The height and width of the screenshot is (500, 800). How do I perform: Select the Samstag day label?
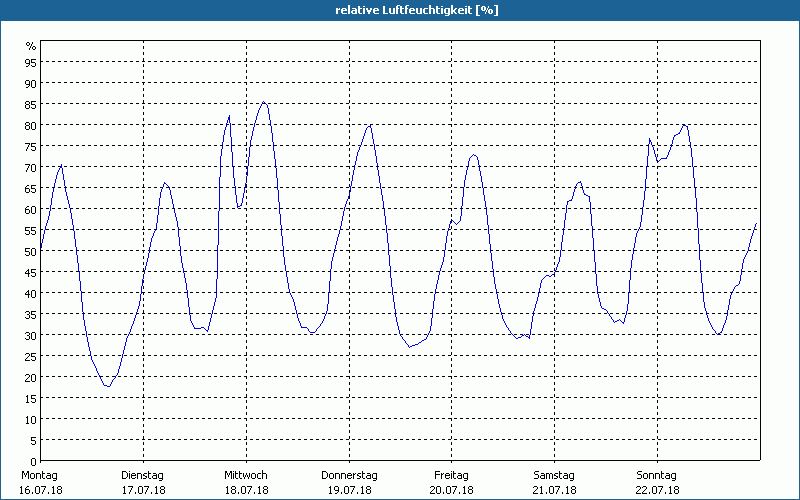[554, 475]
